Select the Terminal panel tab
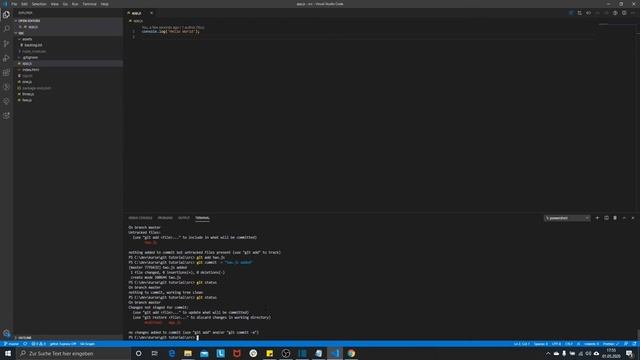 tap(202, 218)
